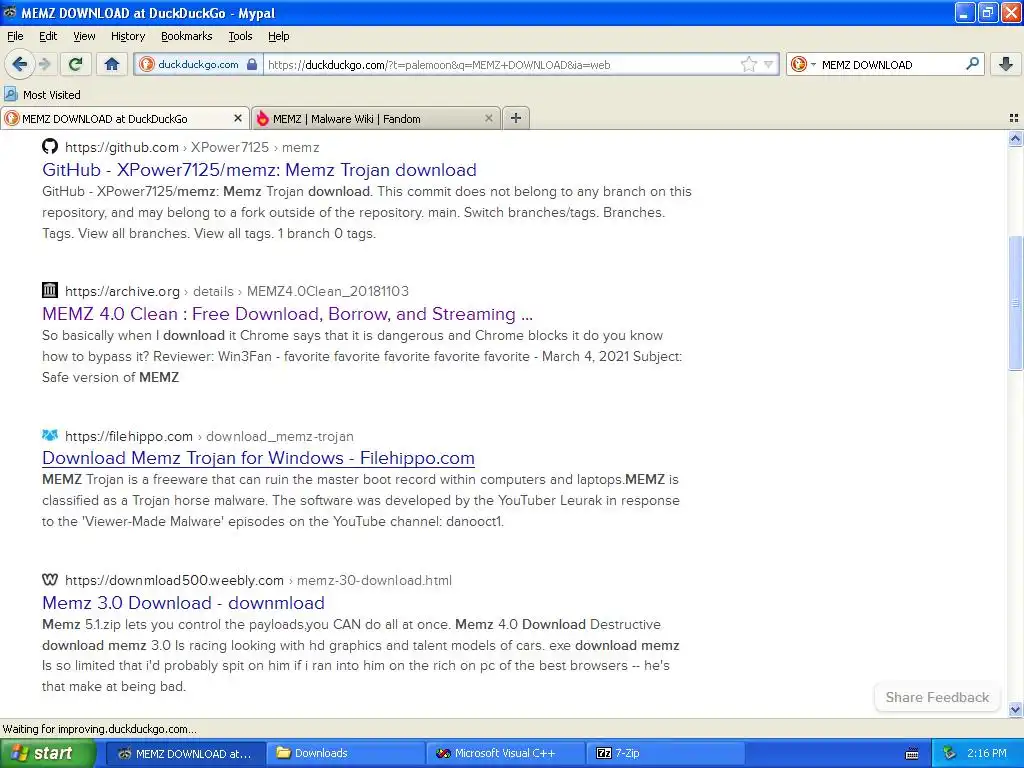Switch to MEMZ Malware Wiki Fandom tab
The height and width of the screenshot is (768, 1024).
[376, 118]
